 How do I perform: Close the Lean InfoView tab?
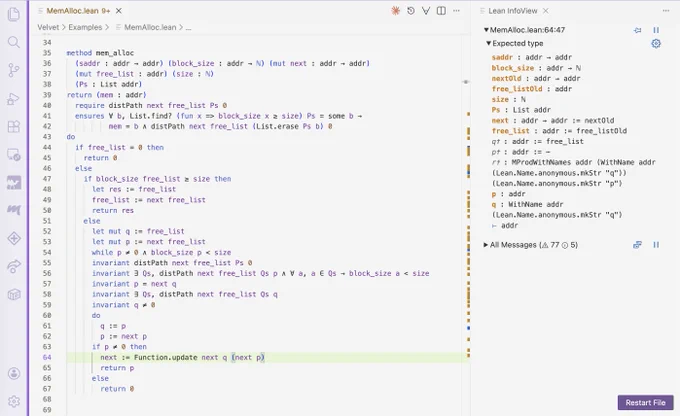coord(546,11)
